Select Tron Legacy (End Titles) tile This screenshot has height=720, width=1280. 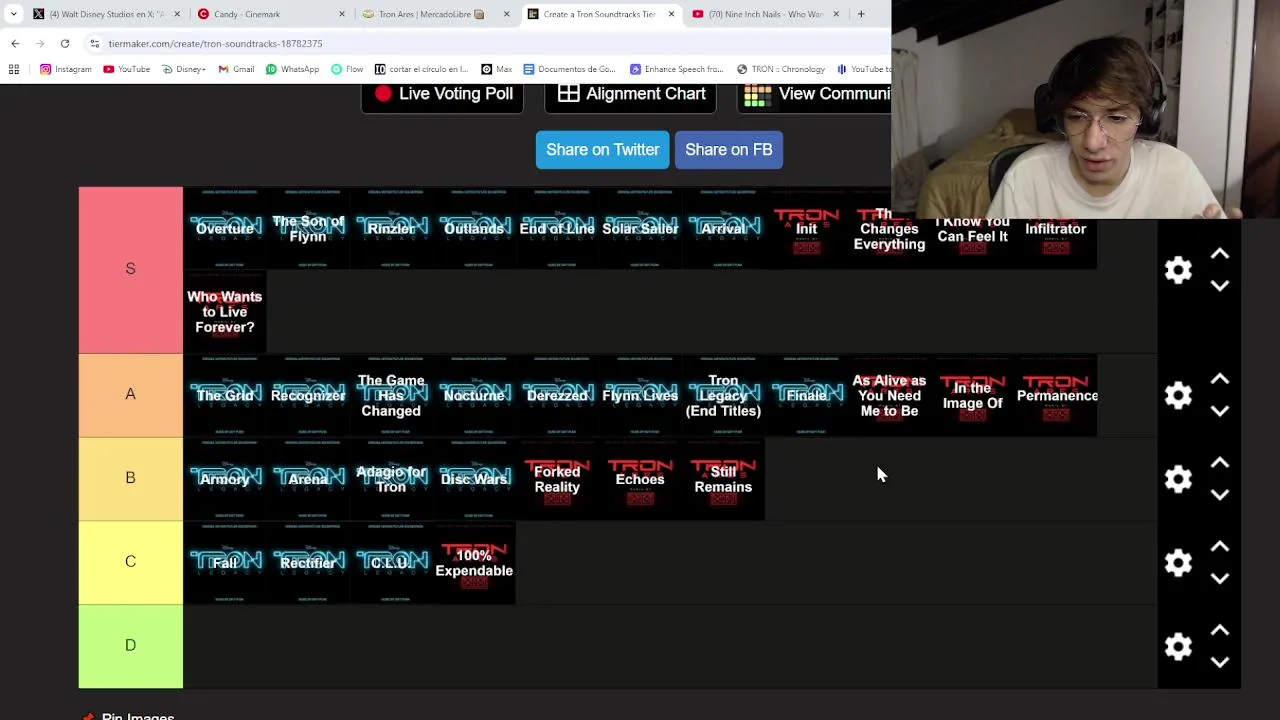[x=723, y=396]
